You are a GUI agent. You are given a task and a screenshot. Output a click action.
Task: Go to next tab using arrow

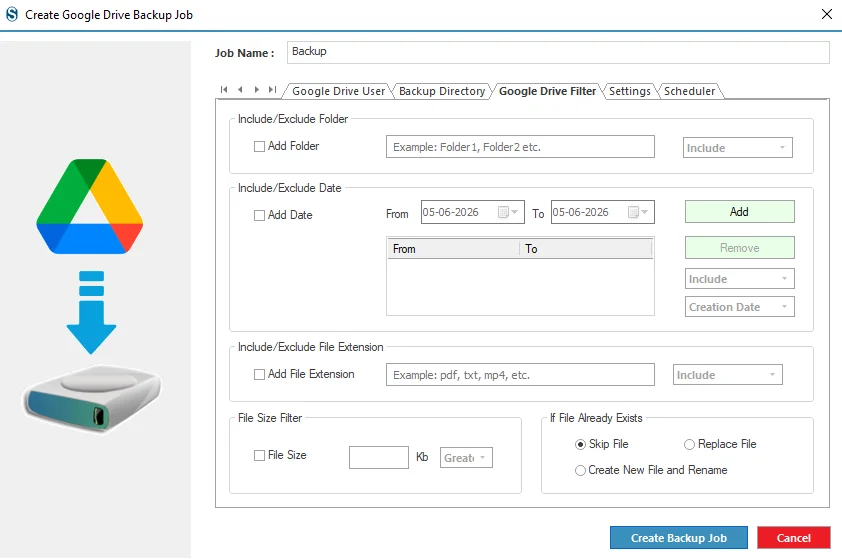tap(257, 90)
